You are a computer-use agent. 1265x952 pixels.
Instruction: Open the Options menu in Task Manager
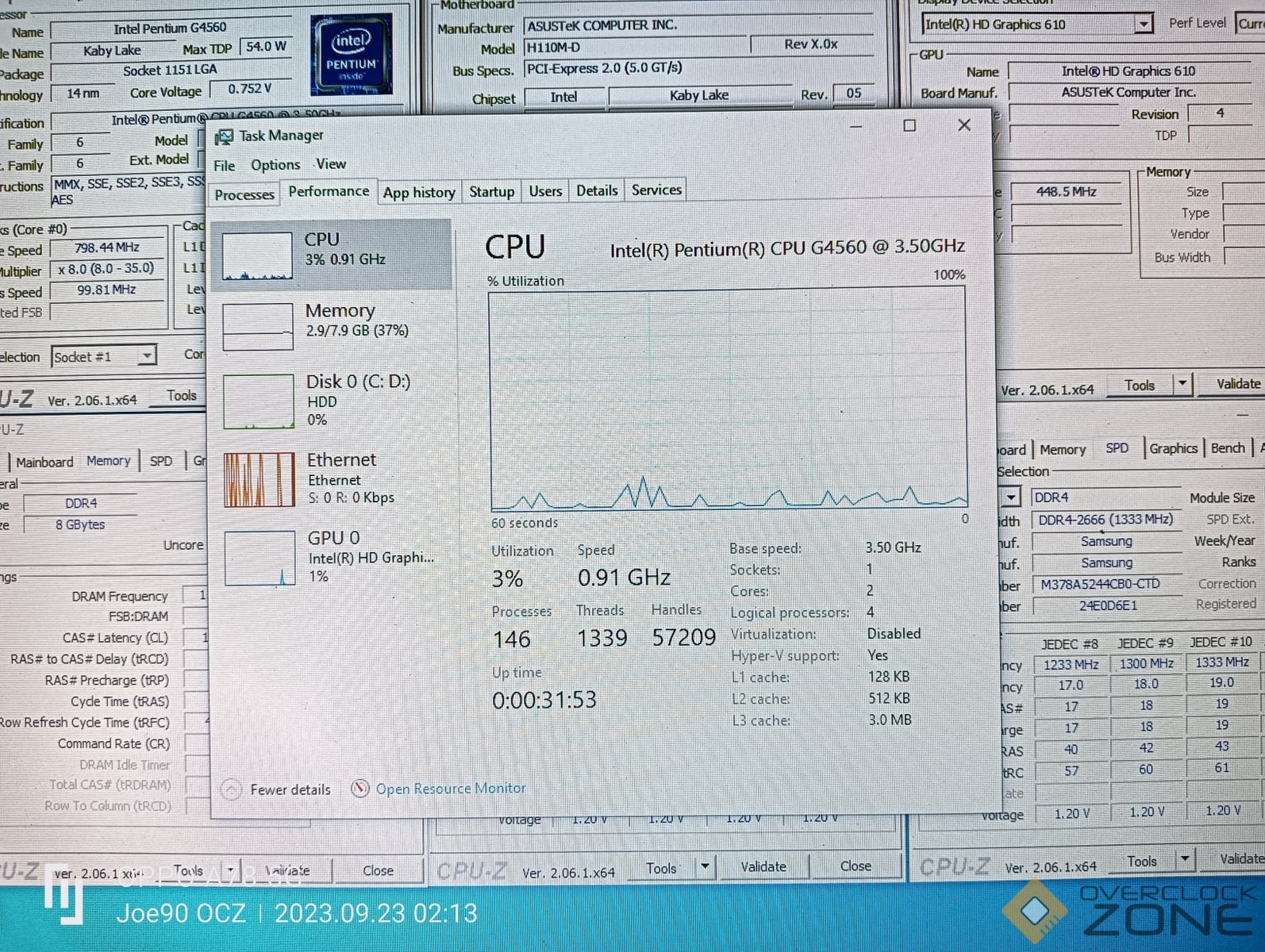point(275,165)
